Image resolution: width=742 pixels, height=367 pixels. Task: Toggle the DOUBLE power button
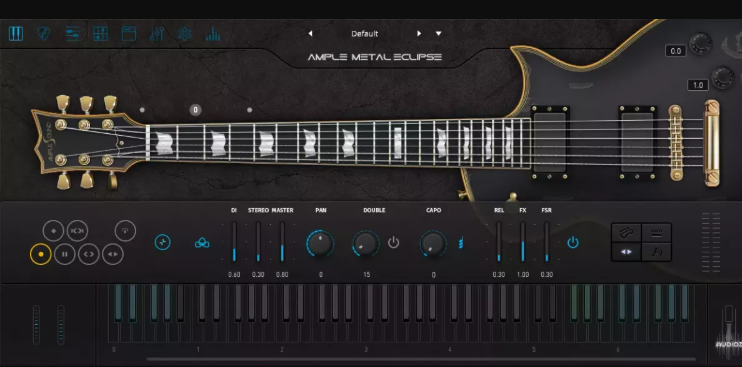pyautogui.click(x=393, y=243)
